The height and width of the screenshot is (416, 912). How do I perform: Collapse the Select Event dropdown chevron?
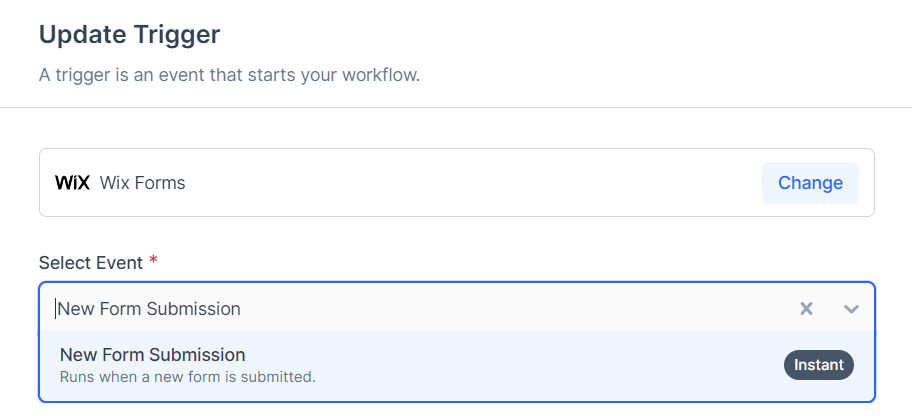851,308
